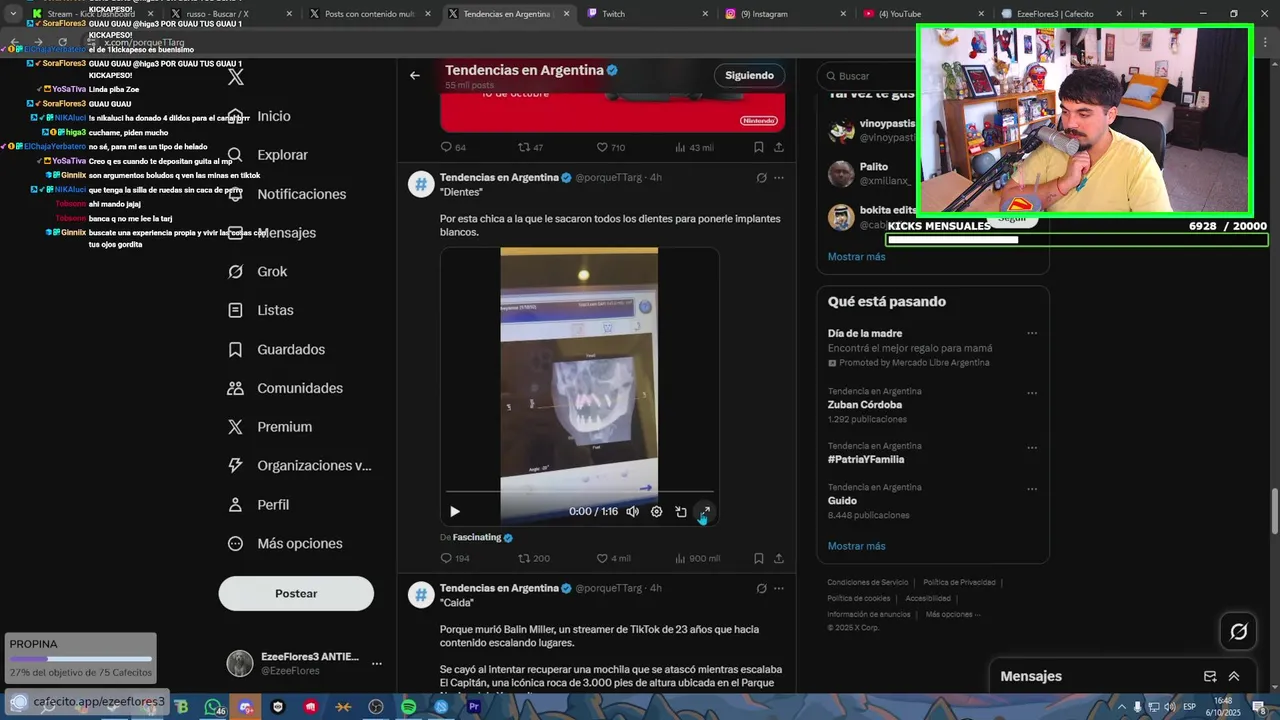Click the picture-in-picture video icon
The image size is (1280, 720).
[x=681, y=511]
